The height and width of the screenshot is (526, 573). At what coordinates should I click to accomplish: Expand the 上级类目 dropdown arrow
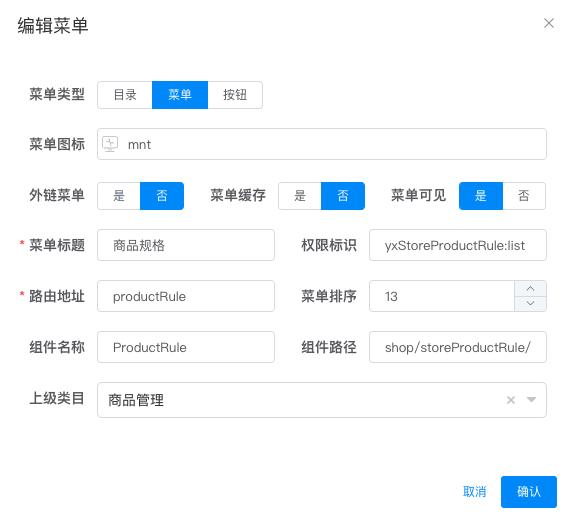[x=531, y=399]
